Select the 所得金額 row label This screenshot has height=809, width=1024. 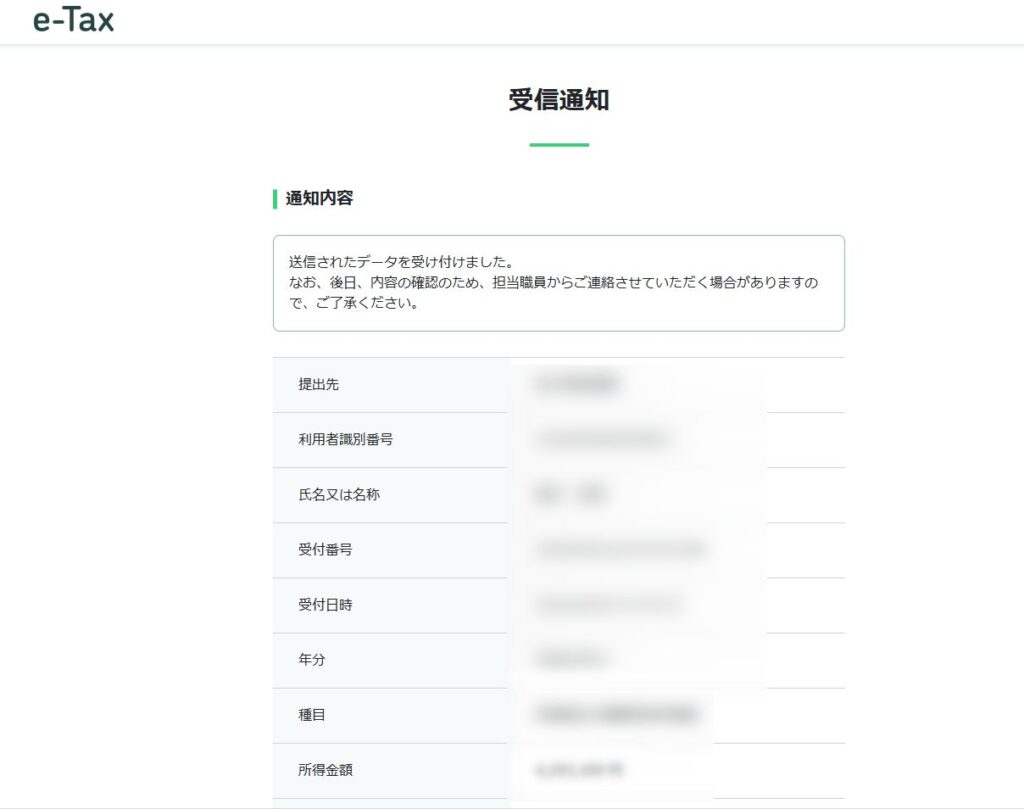(x=325, y=770)
